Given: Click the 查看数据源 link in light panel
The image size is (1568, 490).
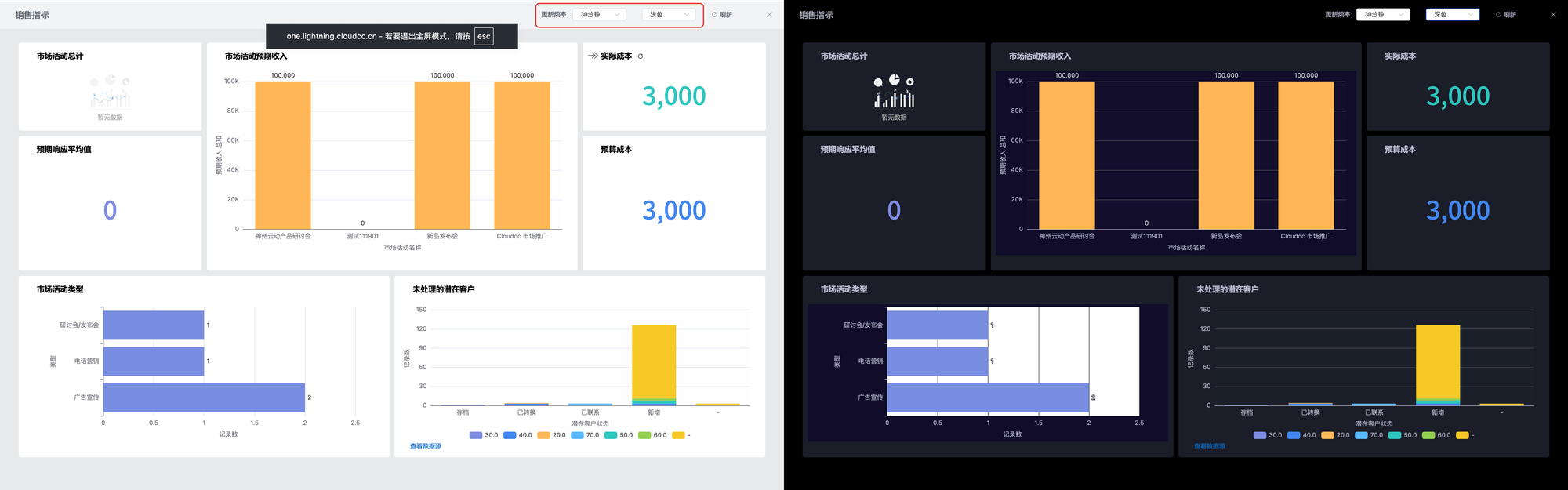Looking at the screenshot, I should pos(426,446).
